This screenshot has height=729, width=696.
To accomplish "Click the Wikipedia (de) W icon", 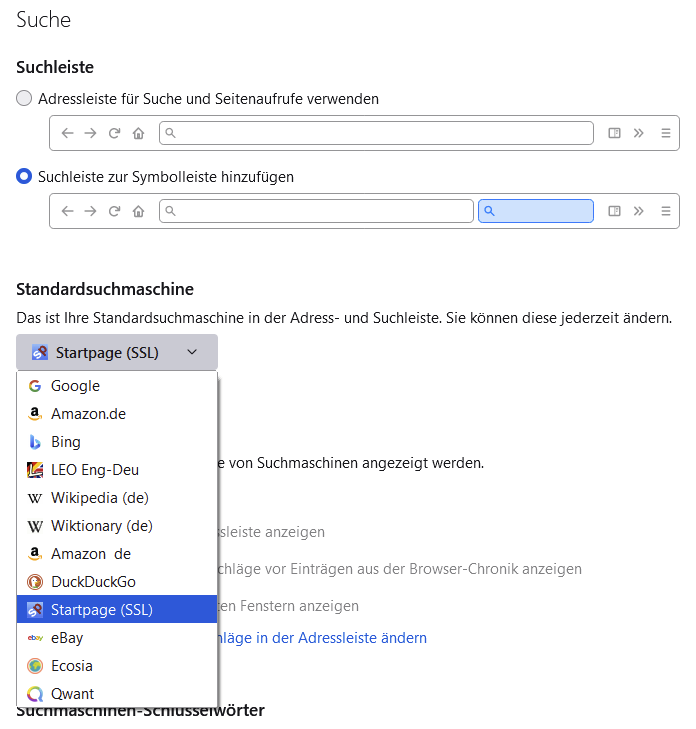I will [35, 498].
